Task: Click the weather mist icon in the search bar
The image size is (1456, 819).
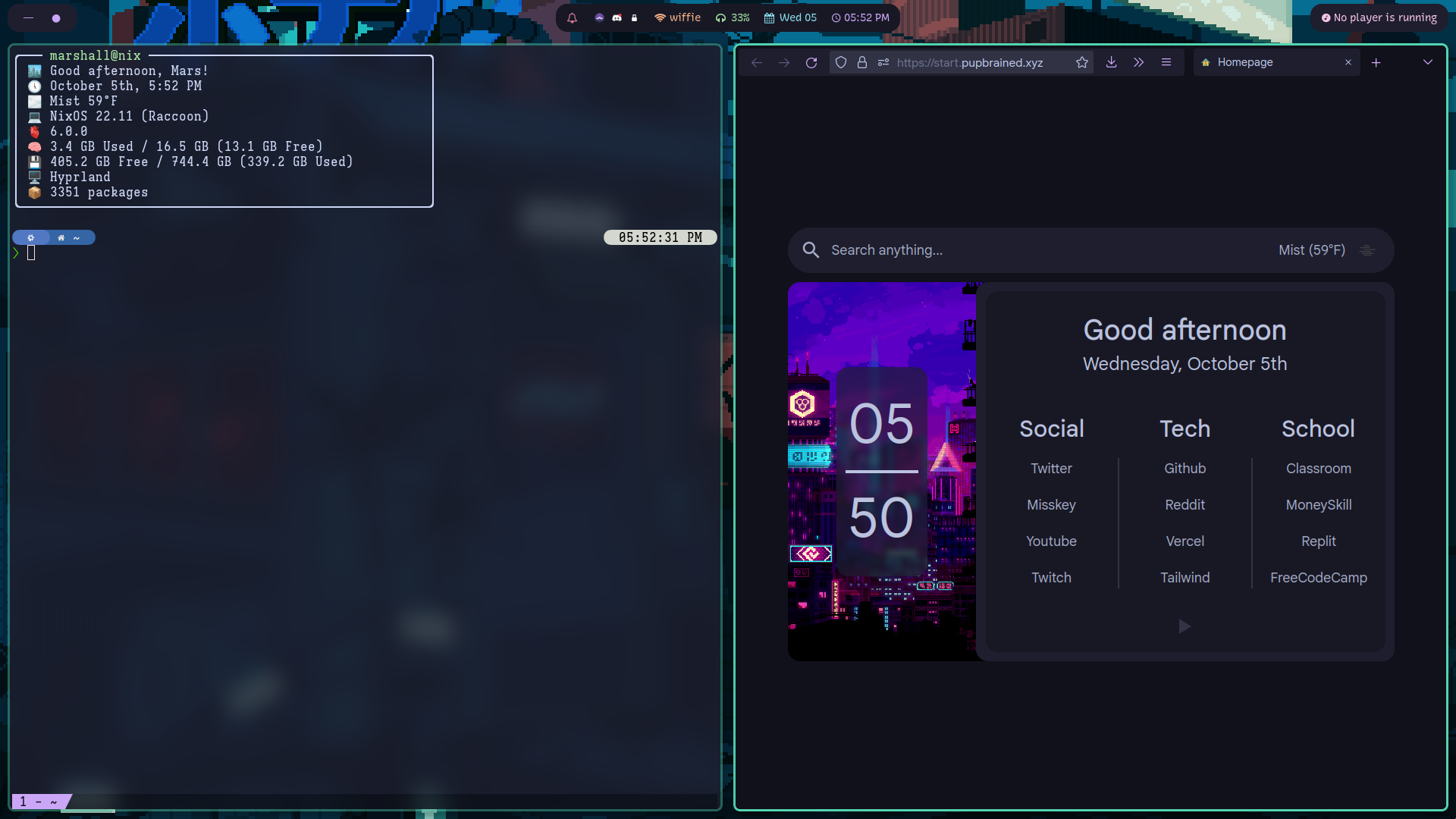Action: coord(1367,250)
